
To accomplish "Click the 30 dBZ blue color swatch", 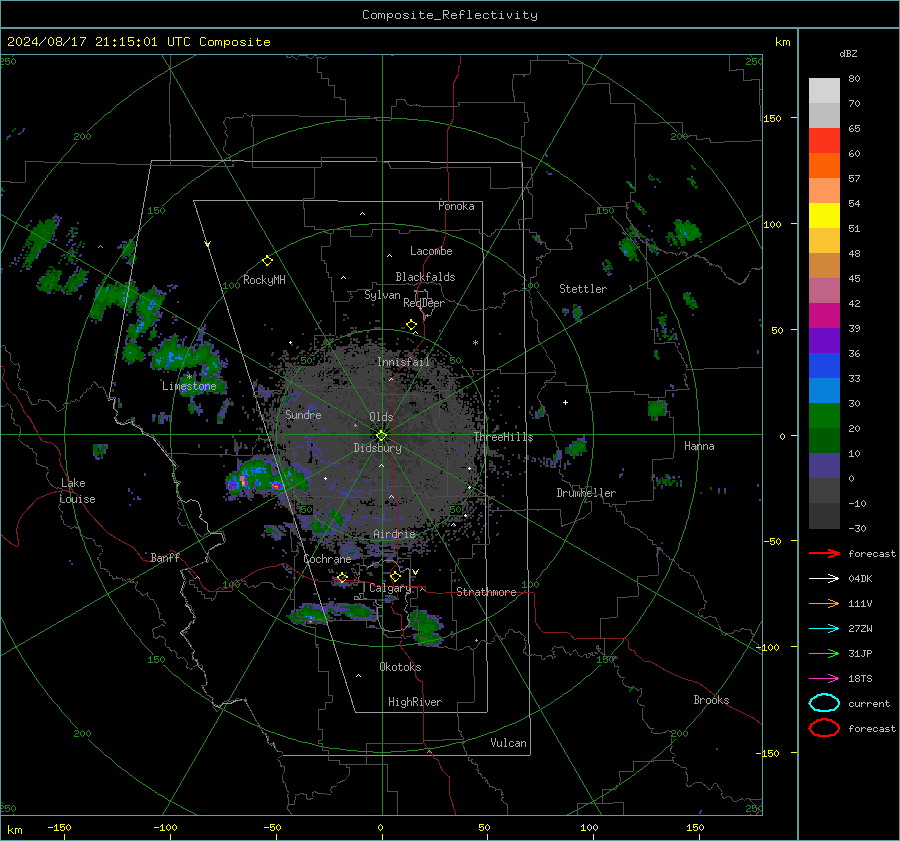I will tap(824, 390).
